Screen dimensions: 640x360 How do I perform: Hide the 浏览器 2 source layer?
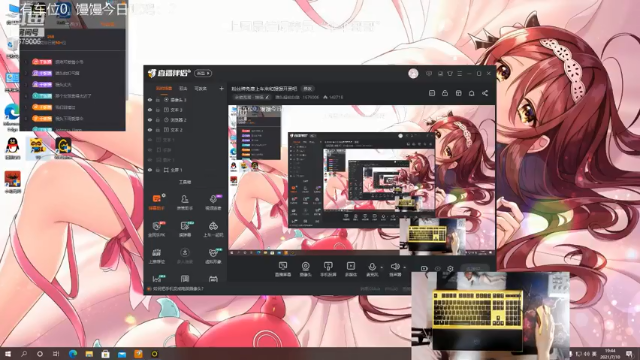click(150, 120)
